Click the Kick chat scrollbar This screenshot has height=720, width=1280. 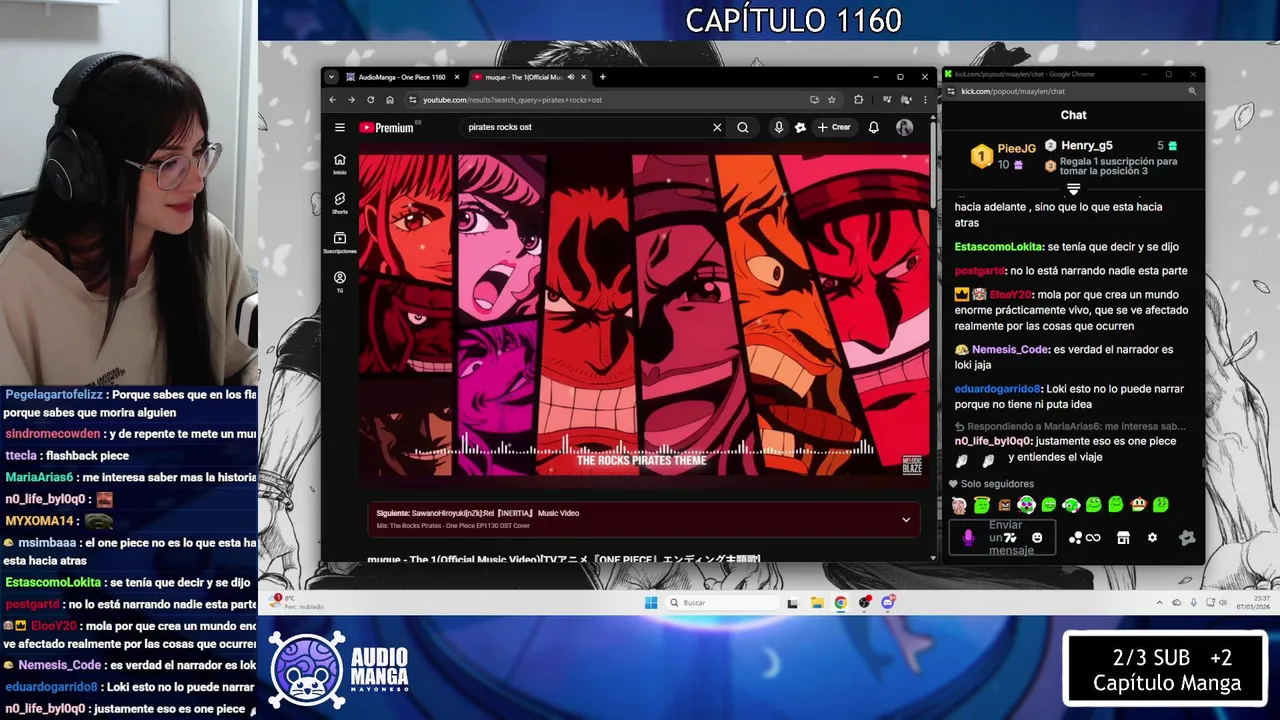pyautogui.click(x=1202, y=463)
